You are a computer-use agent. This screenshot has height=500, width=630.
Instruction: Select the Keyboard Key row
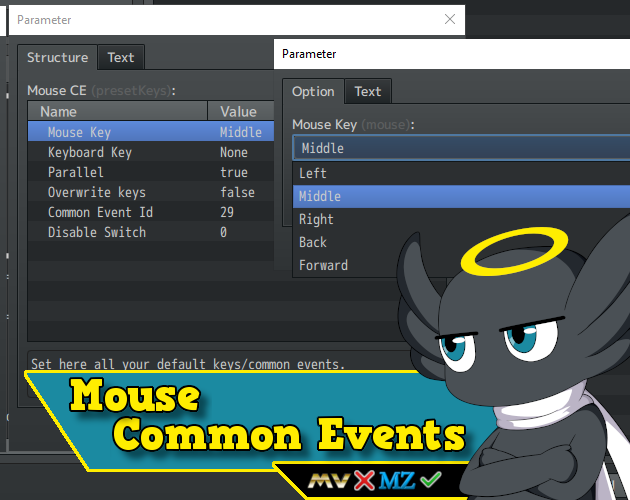pyautogui.click(x=151, y=152)
